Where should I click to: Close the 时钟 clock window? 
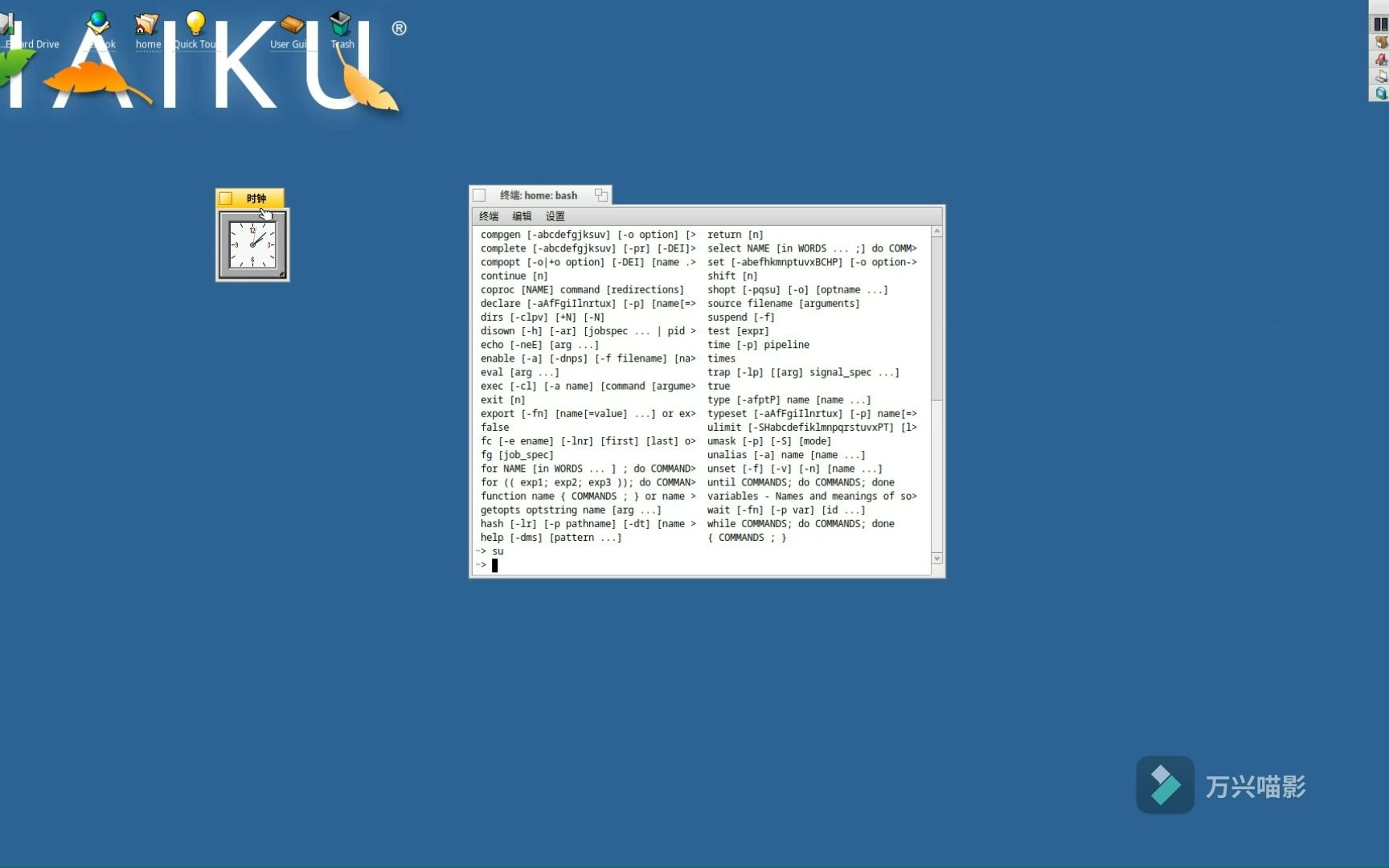pyautogui.click(x=226, y=198)
